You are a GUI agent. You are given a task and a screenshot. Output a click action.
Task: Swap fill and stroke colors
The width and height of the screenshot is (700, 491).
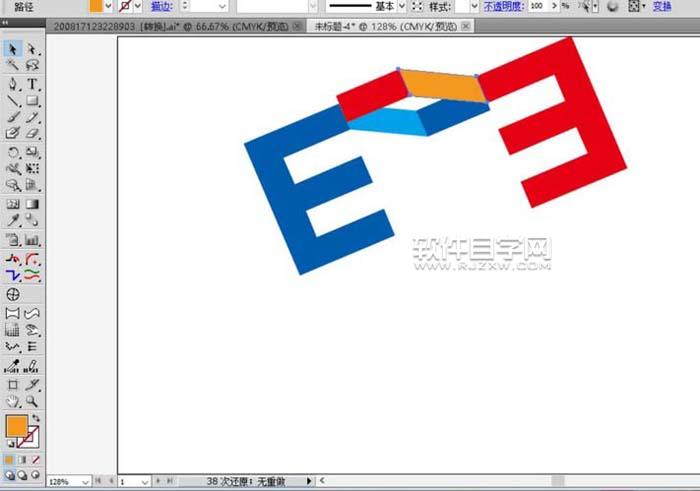tap(36, 419)
